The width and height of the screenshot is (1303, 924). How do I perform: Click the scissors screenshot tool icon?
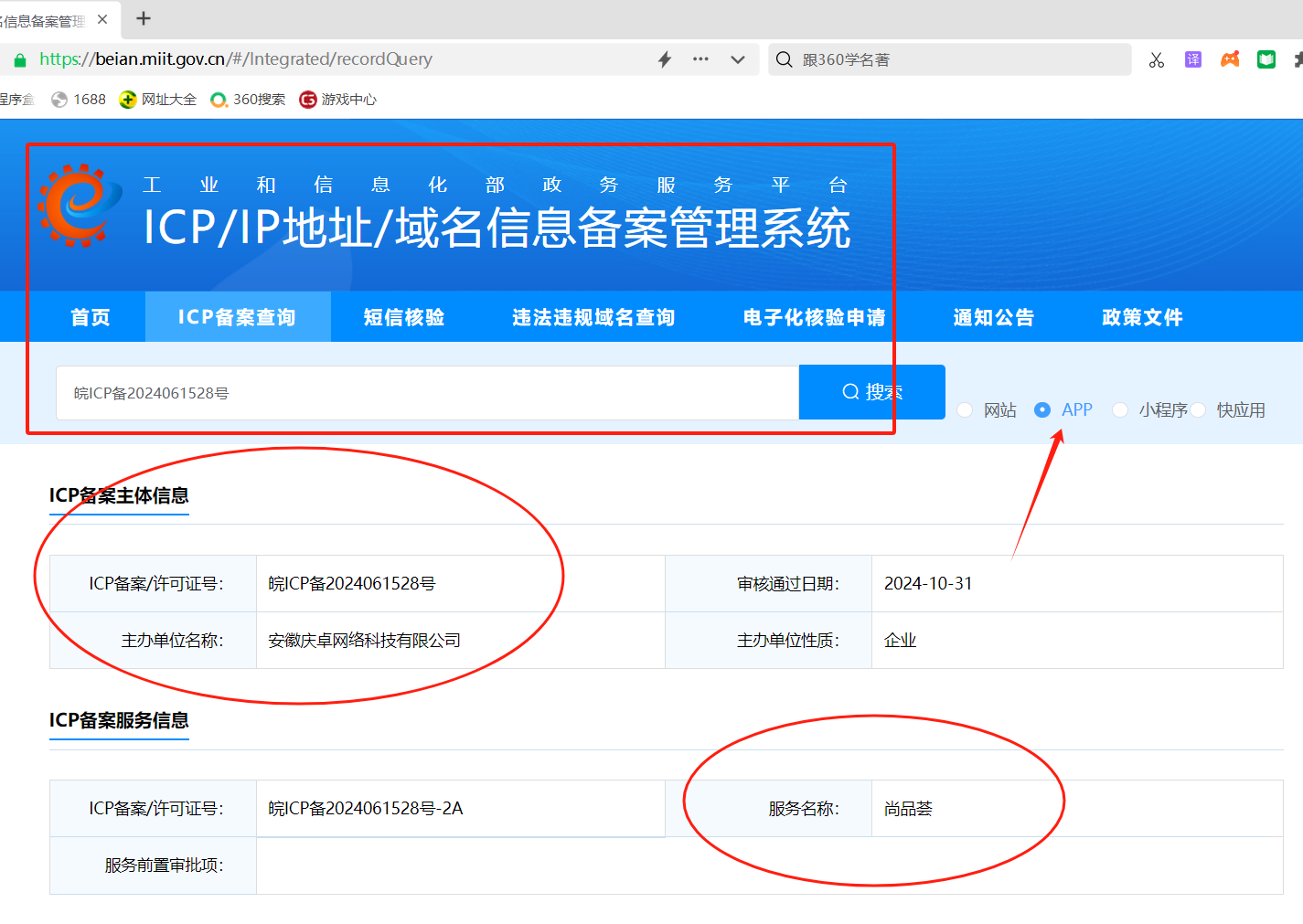(1157, 59)
